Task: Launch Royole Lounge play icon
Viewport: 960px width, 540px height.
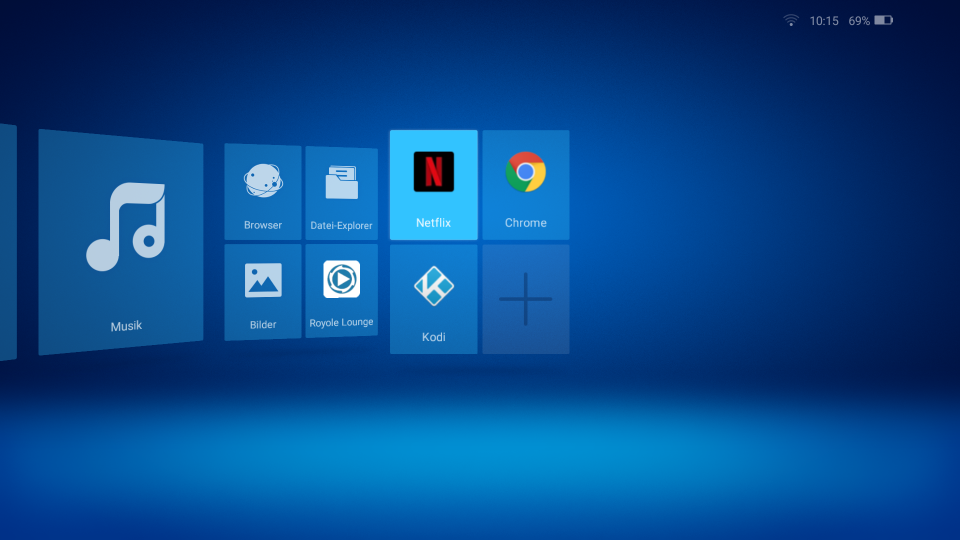Action: pyautogui.click(x=341, y=279)
